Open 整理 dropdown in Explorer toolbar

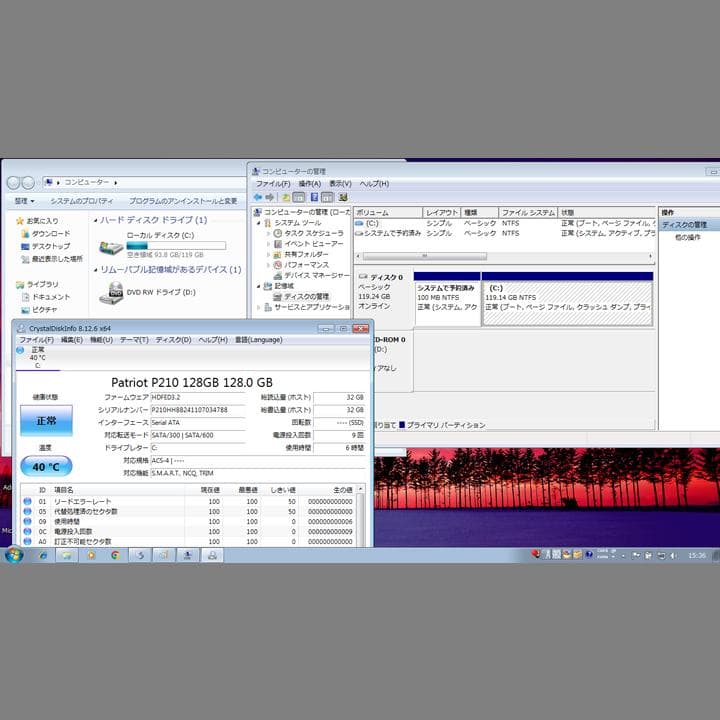coord(24,201)
